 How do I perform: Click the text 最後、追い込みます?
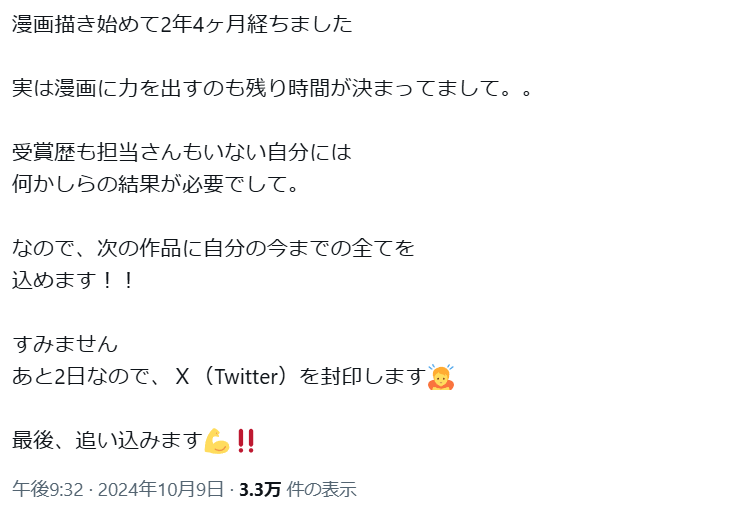click(x=107, y=440)
